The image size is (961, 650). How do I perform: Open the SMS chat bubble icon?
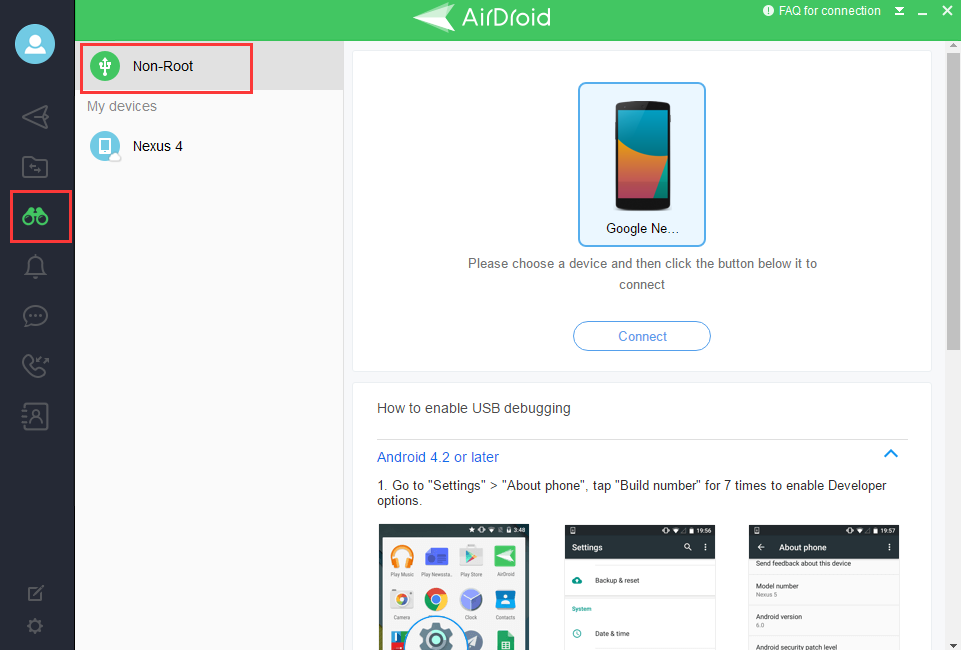(x=35, y=316)
